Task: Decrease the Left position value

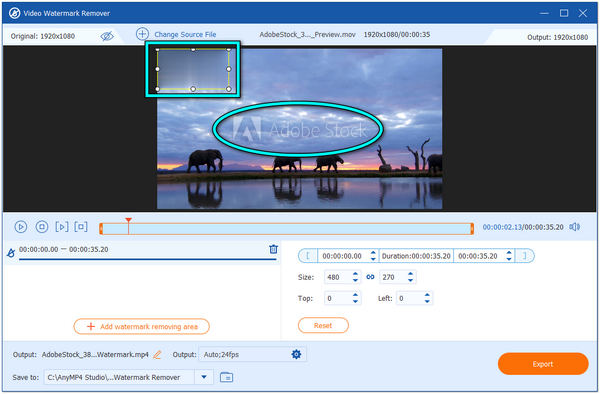Action: pyautogui.click(x=427, y=301)
